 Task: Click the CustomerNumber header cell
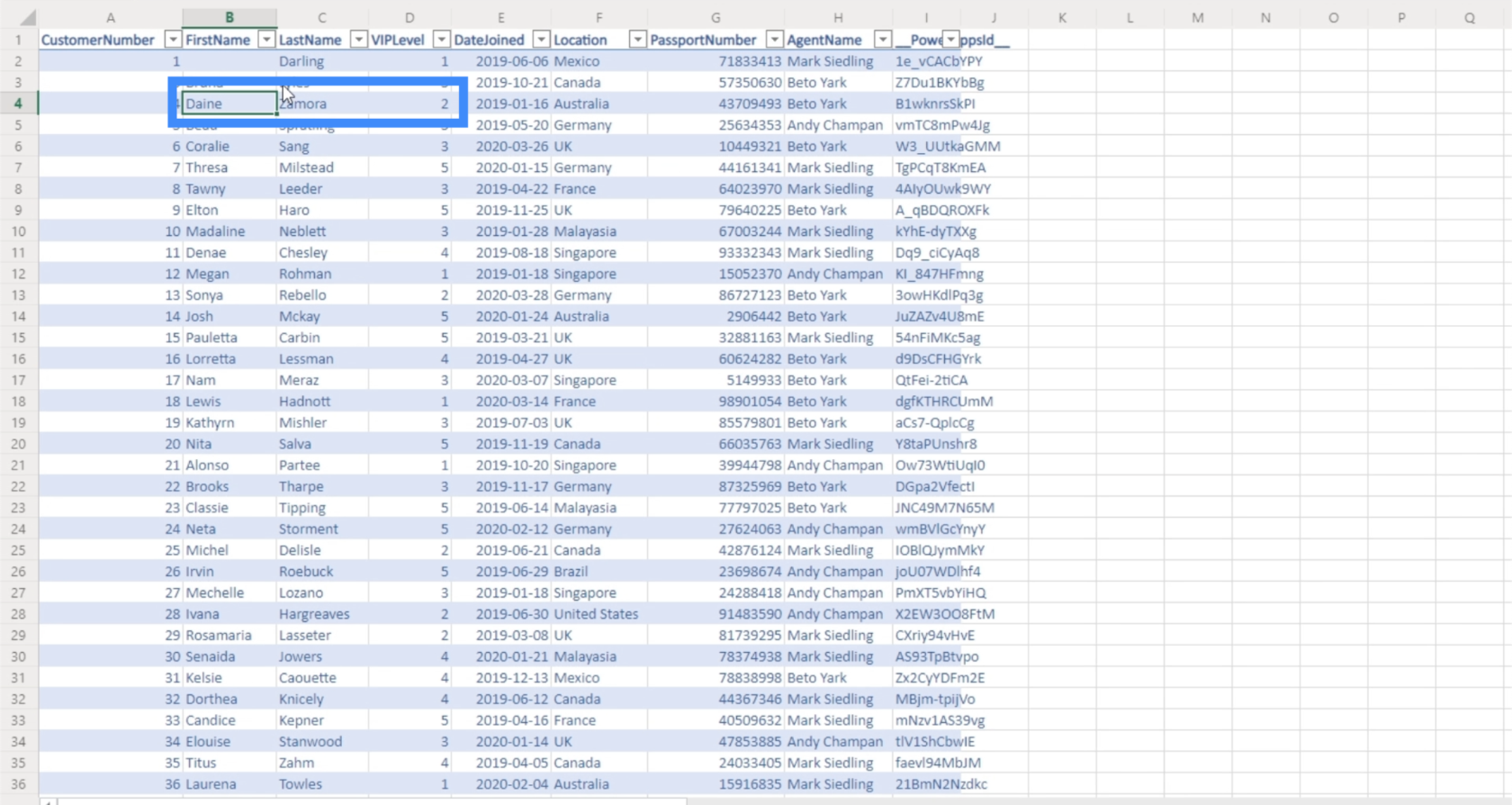pos(111,40)
